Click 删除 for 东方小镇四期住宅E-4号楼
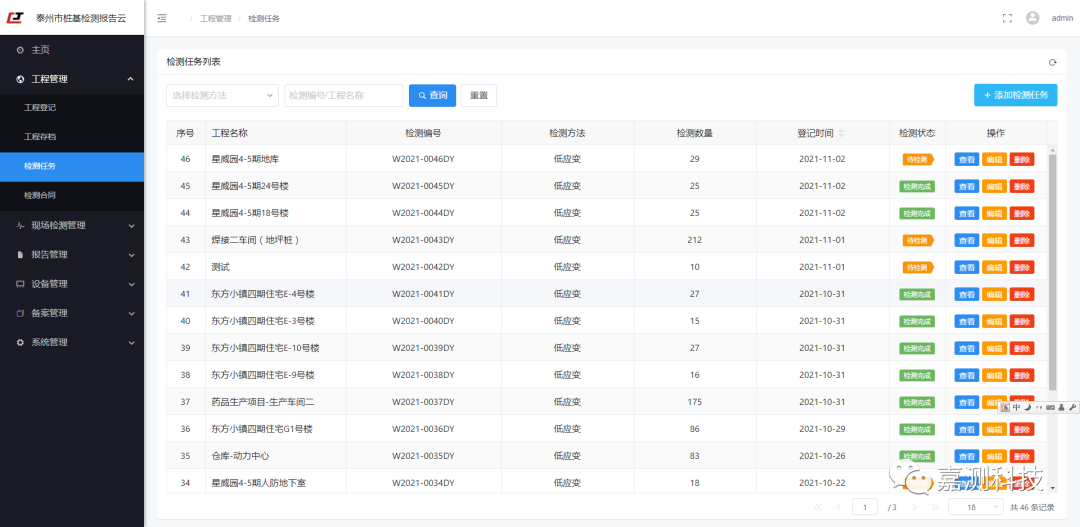Viewport: 1080px width, 527px height. 1022,294
